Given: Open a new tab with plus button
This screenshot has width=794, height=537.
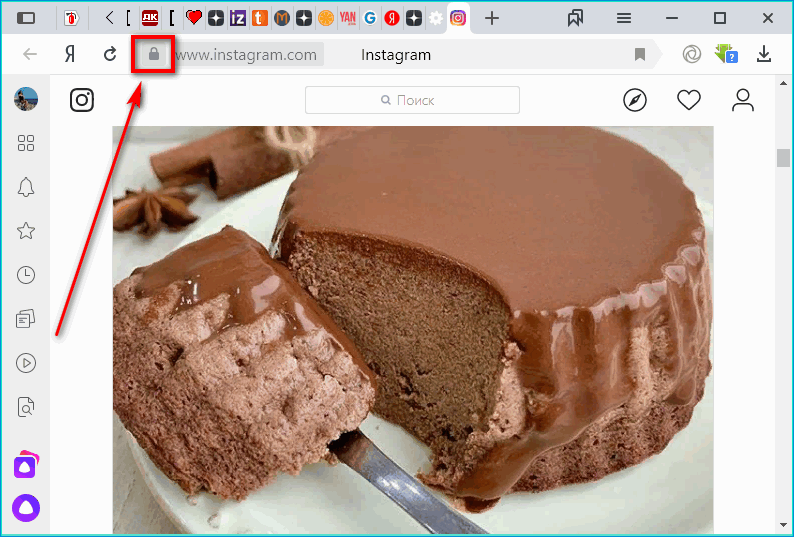Looking at the screenshot, I should tap(491, 18).
